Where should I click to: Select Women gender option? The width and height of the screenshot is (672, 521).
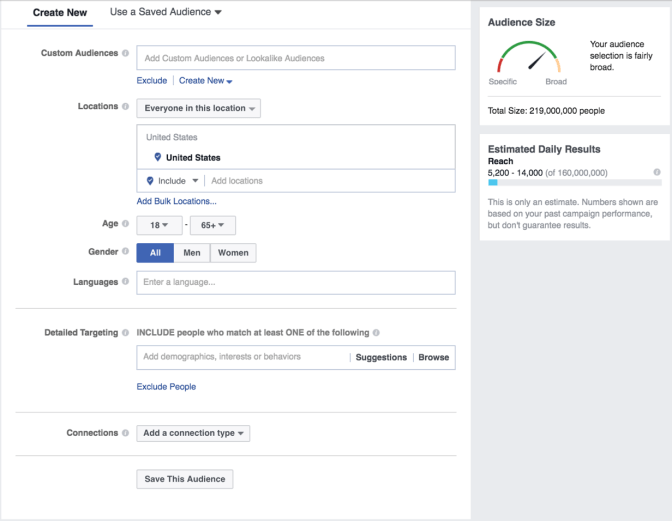point(233,253)
